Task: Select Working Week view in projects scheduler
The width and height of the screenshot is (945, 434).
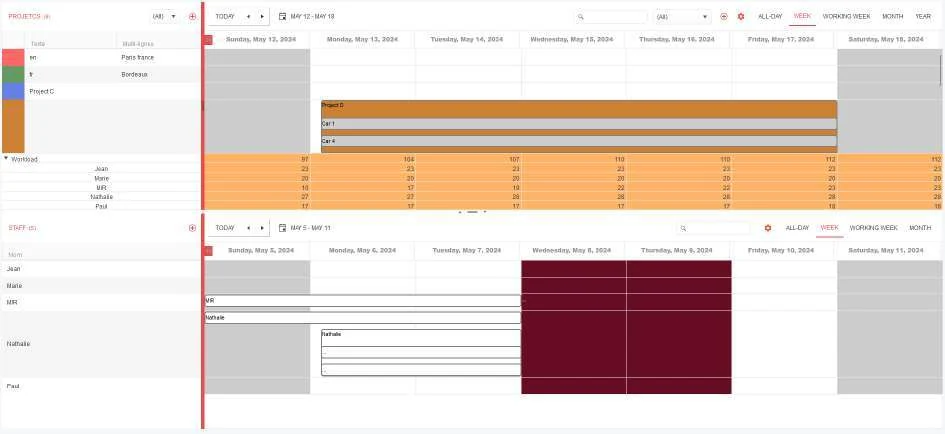Action: 846,17
